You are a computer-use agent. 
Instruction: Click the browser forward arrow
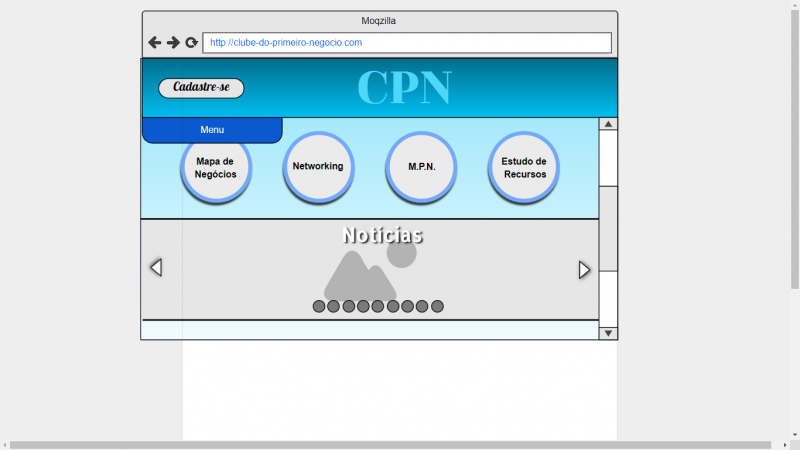[173, 42]
